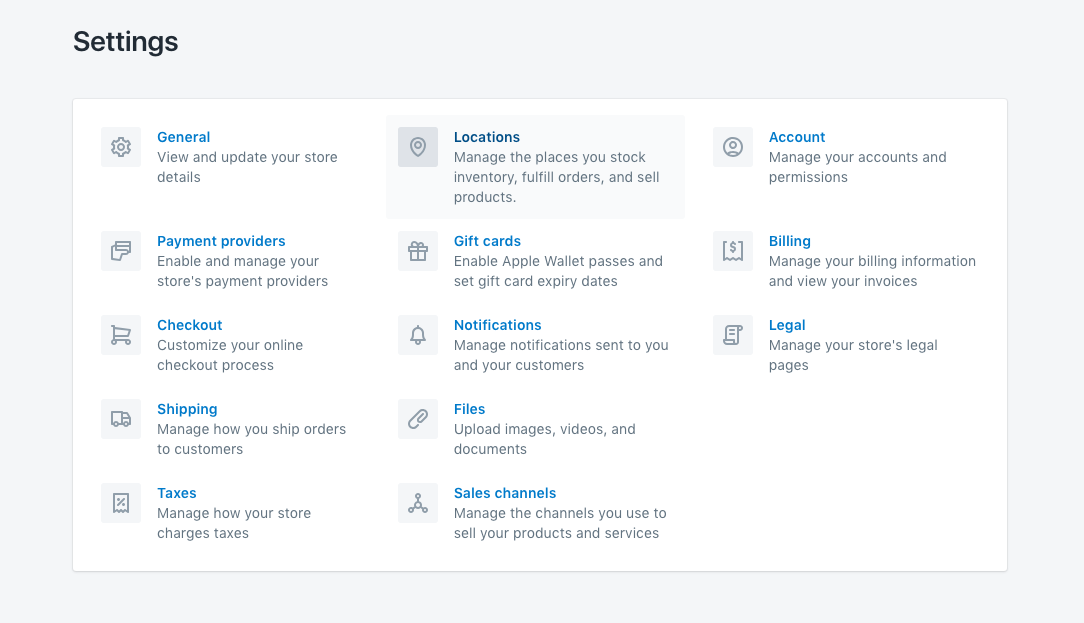Click the Legal document scroll icon

733,335
